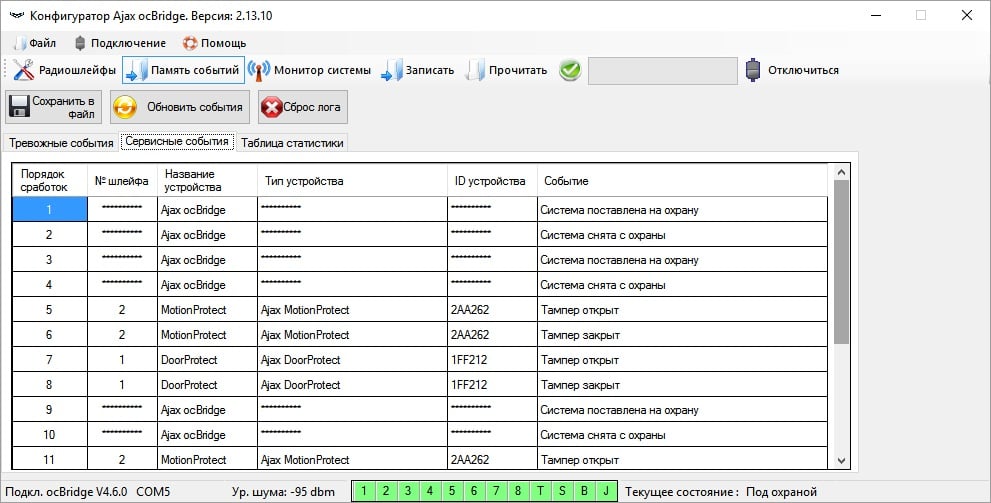Image resolution: width=991 pixels, height=503 pixels.
Task: Click the vertical scrollbar thumb
Action: coord(841,262)
